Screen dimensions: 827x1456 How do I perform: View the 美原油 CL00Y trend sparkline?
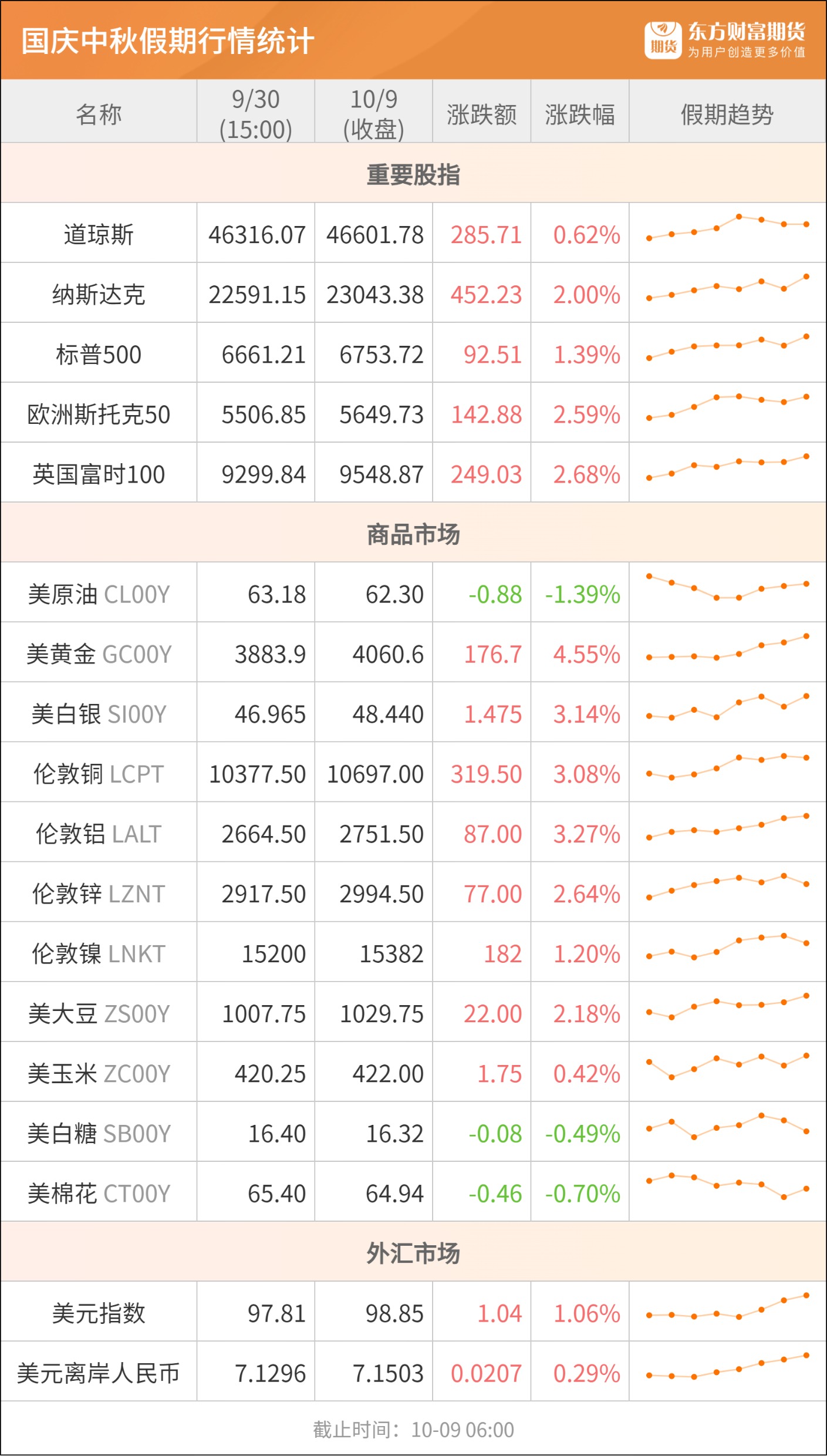[x=727, y=588]
